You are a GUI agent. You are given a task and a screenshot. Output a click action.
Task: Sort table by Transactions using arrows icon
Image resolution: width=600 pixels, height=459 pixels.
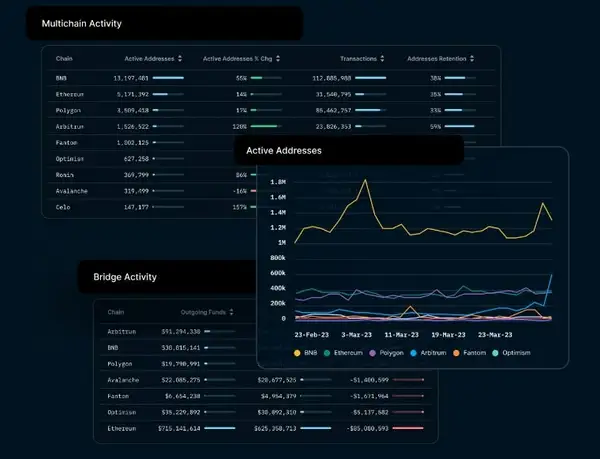tap(382, 59)
